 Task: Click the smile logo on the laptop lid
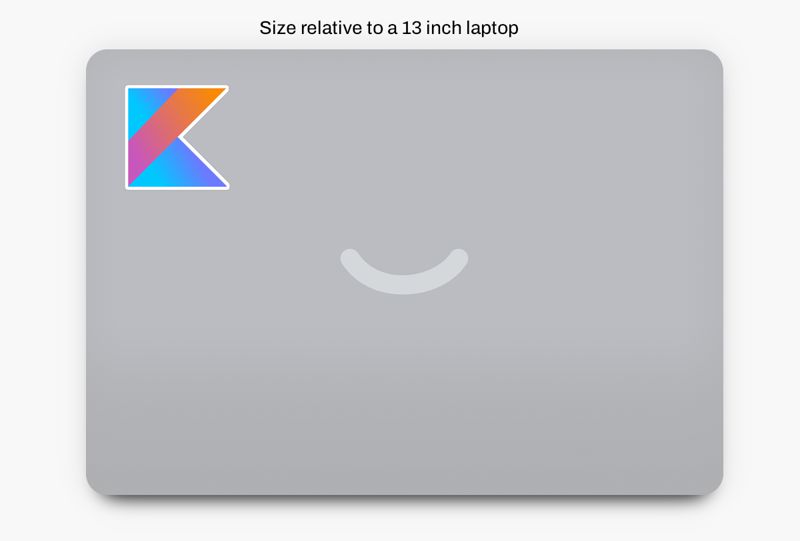(404, 271)
